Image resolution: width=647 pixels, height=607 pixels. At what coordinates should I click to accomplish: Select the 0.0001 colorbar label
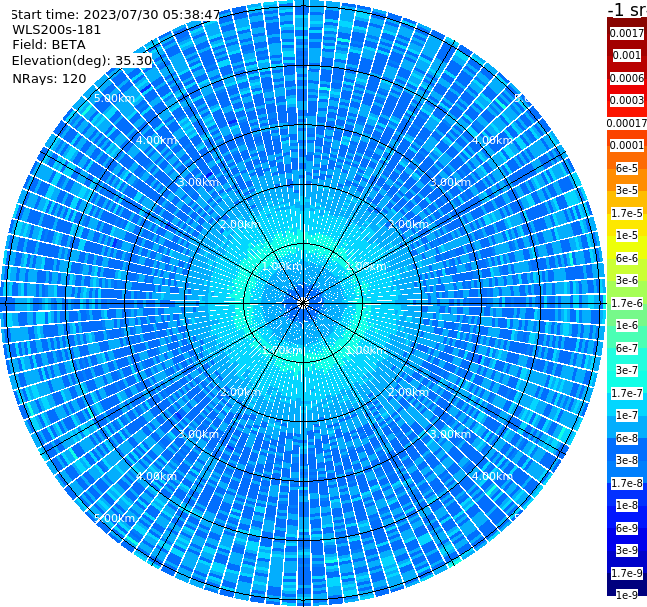pos(627,145)
